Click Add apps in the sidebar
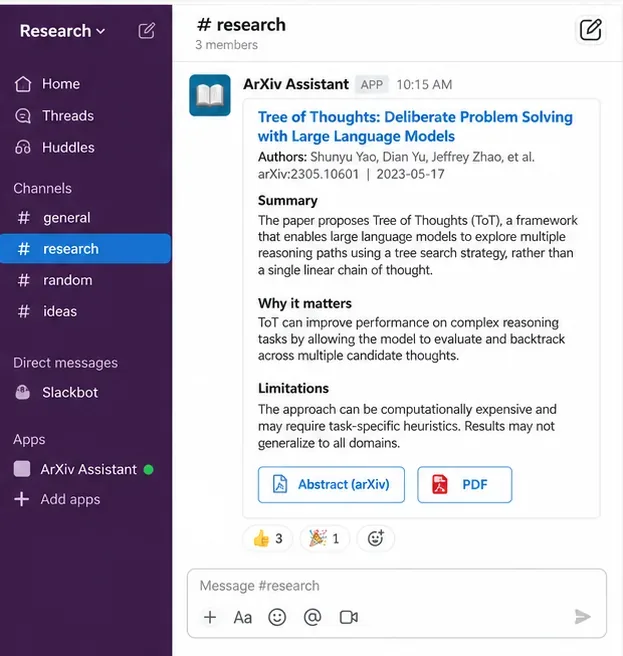Screen dimensions: 623x656 57,500
